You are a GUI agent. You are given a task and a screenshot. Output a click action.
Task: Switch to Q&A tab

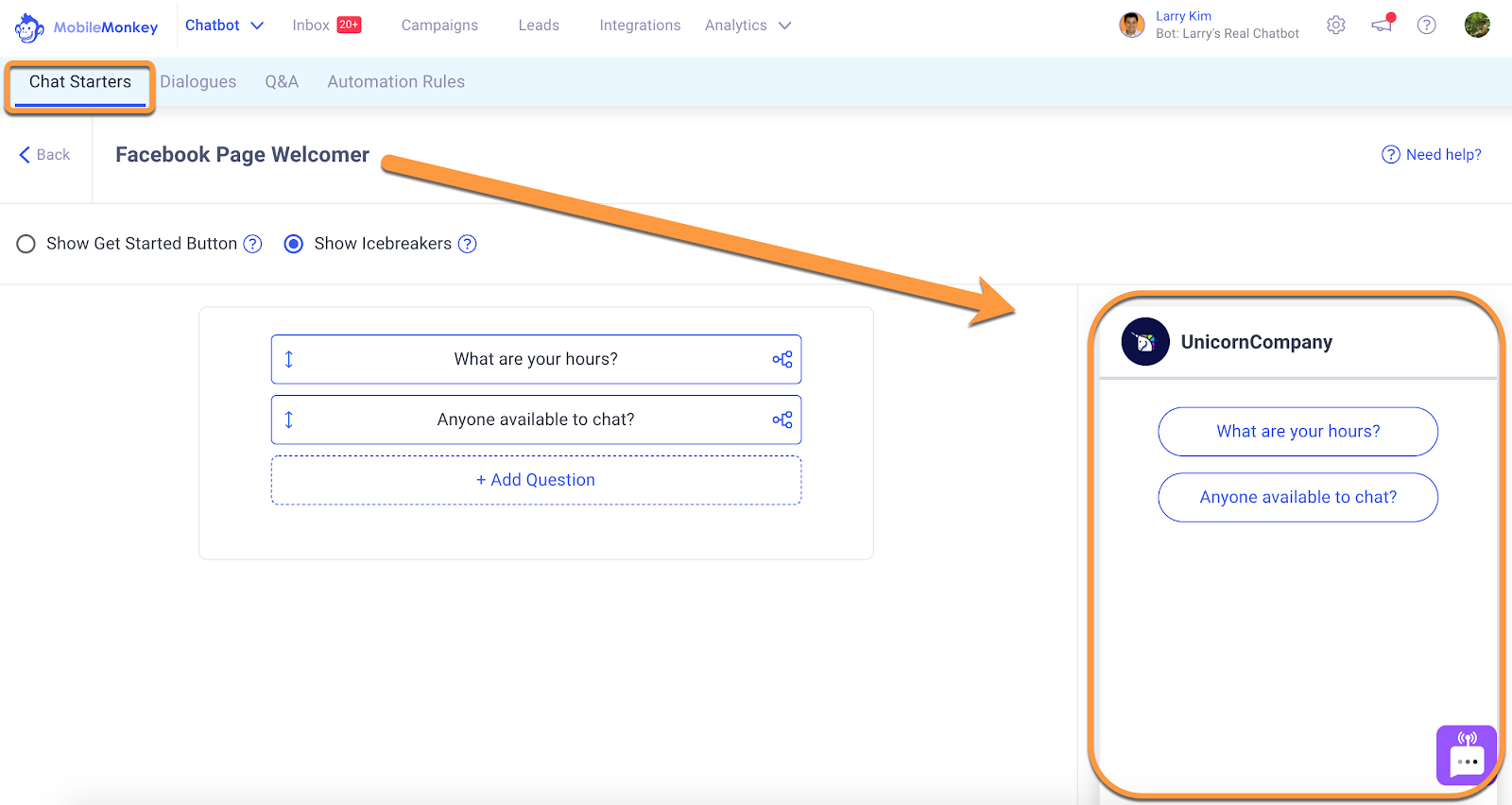pos(282,82)
